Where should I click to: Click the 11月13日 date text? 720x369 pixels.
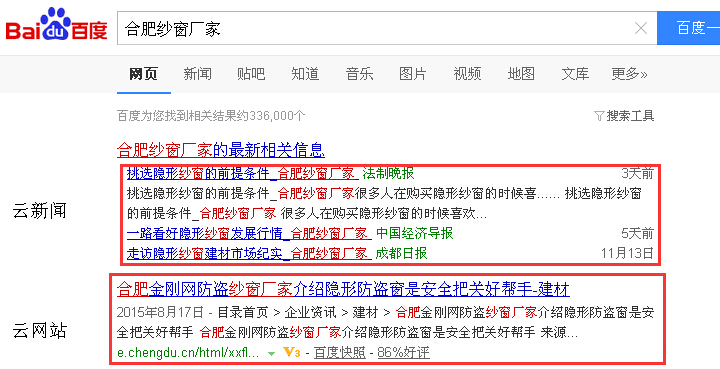pyautogui.click(x=627, y=253)
